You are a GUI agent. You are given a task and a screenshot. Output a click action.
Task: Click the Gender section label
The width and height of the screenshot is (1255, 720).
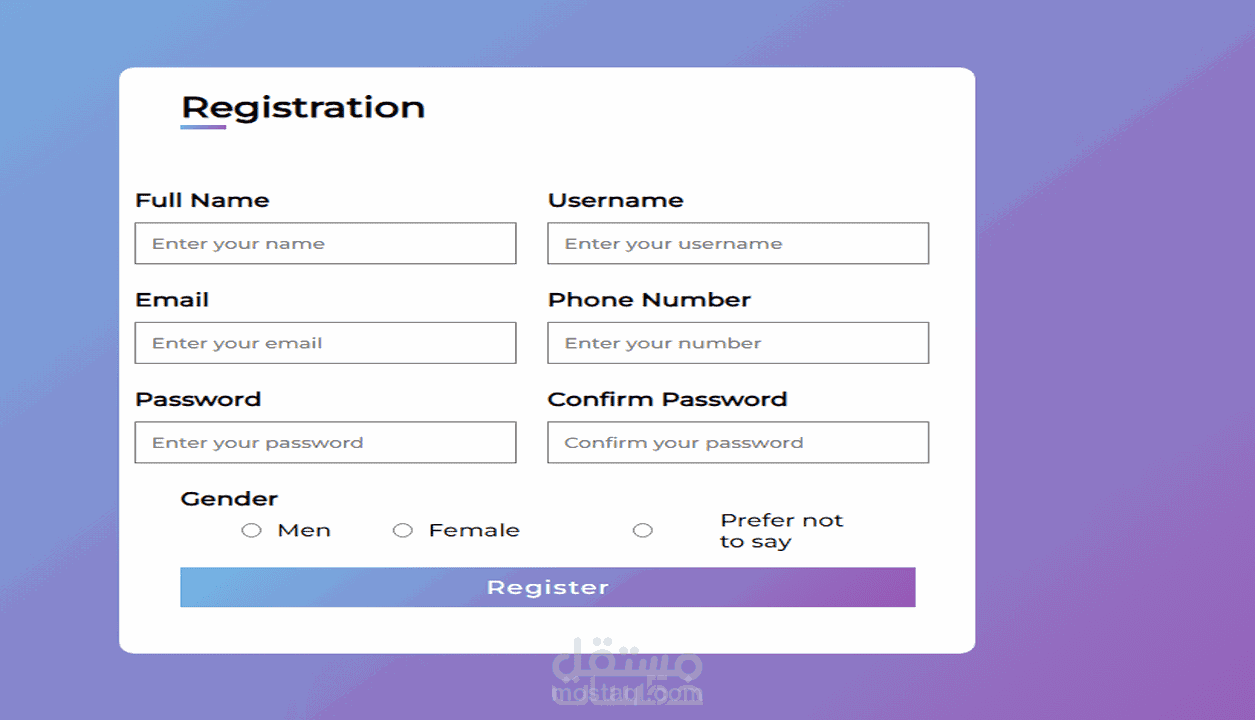[229, 498]
